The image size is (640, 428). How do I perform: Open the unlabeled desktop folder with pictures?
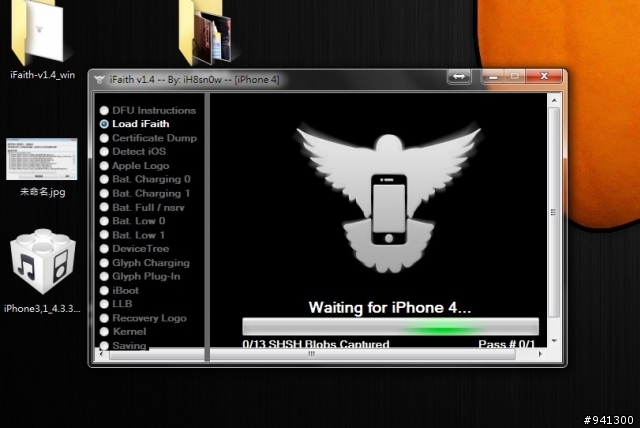pos(206,33)
